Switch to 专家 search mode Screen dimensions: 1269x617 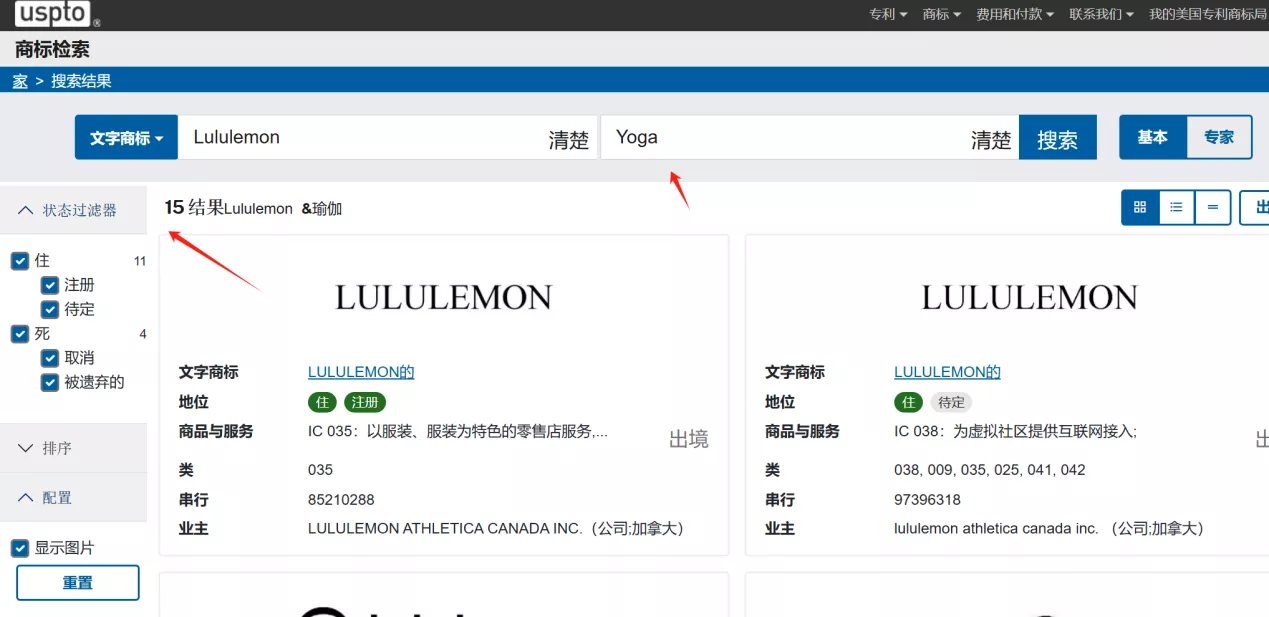click(1218, 137)
